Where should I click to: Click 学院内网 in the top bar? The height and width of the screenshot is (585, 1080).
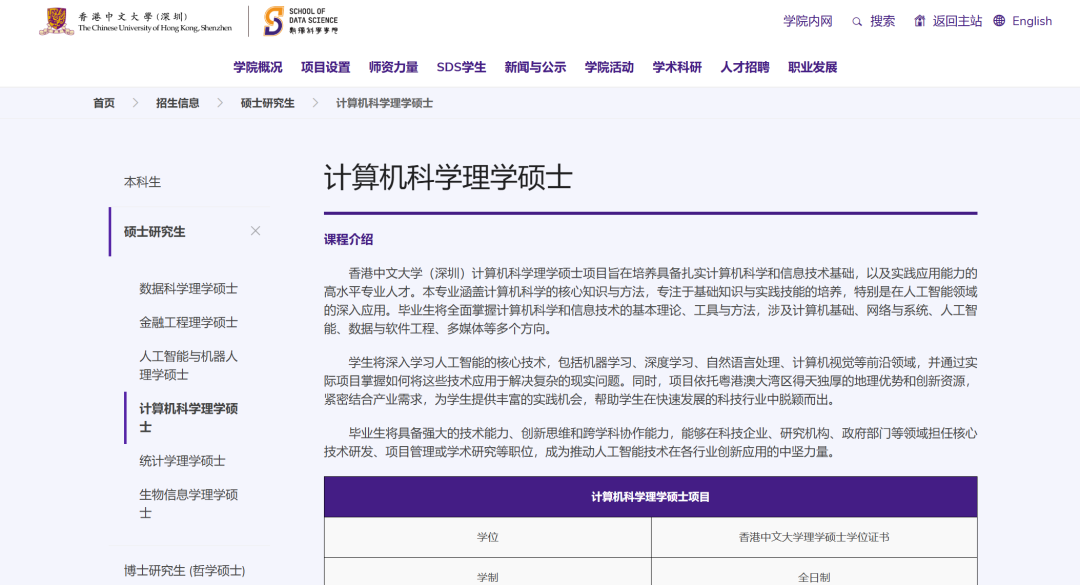point(808,20)
